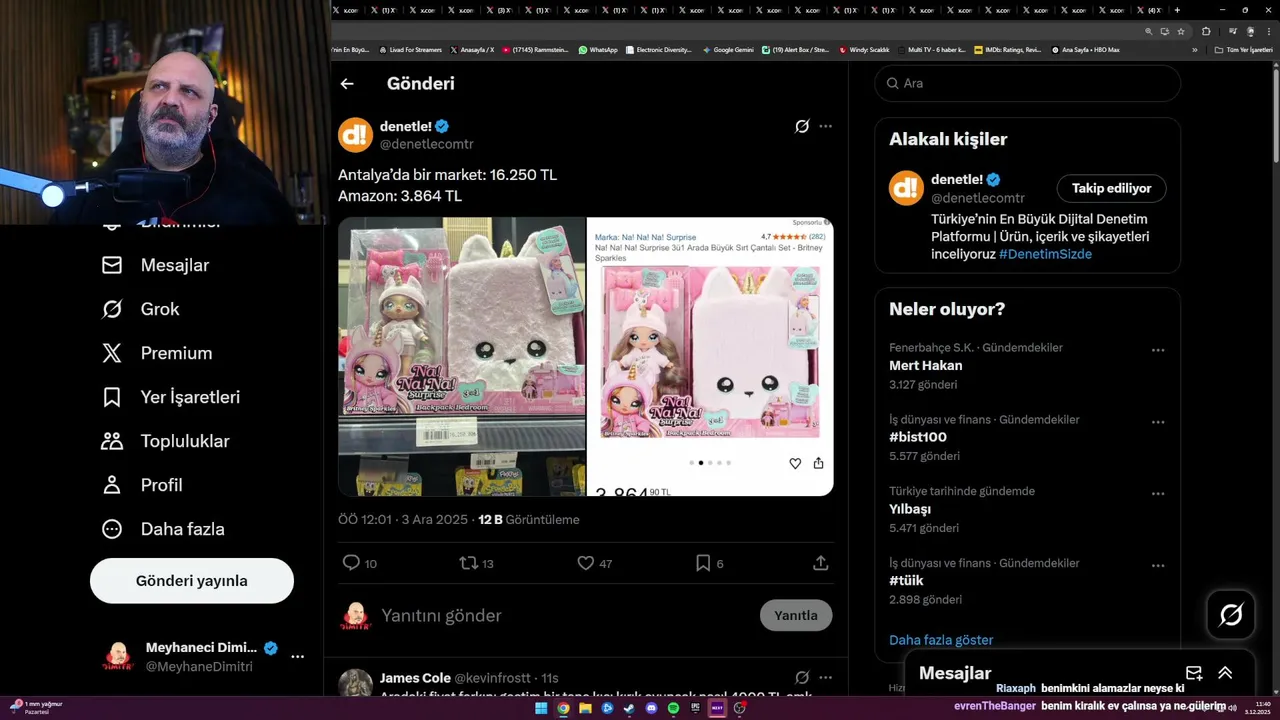The image size is (1280, 720).
Task: Open more options for #tüik trend
Action: [1158, 566]
